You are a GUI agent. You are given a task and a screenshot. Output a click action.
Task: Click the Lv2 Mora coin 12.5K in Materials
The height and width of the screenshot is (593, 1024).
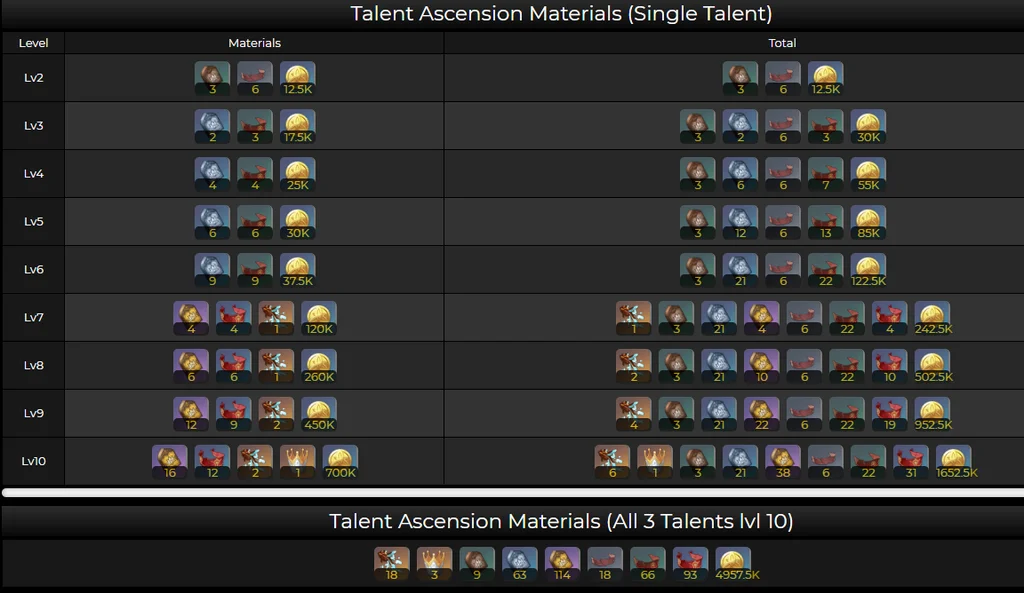(x=298, y=78)
